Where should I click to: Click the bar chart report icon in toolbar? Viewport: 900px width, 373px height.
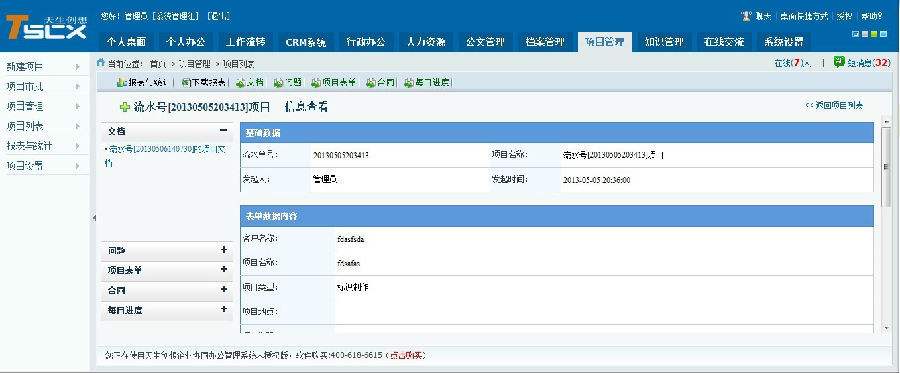click(121, 83)
